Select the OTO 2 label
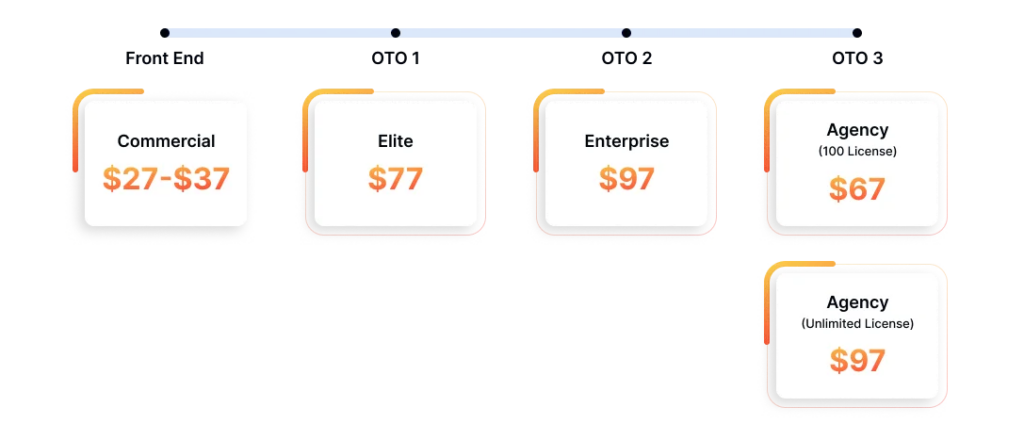 [x=626, y=58]
